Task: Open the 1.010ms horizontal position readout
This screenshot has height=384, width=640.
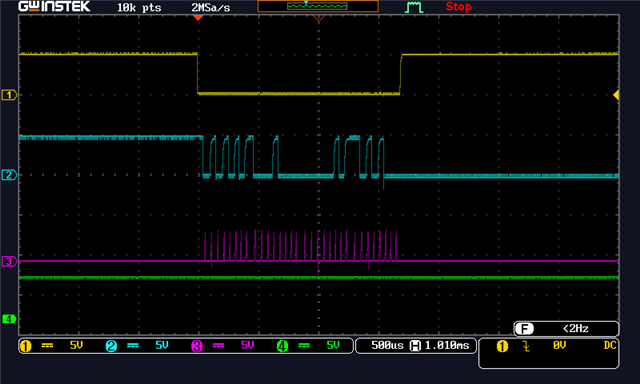Action: tap(447, 346)
